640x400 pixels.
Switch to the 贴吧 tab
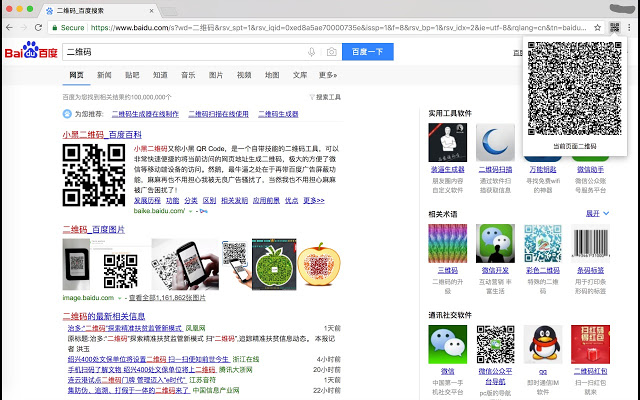click(132, 75)
